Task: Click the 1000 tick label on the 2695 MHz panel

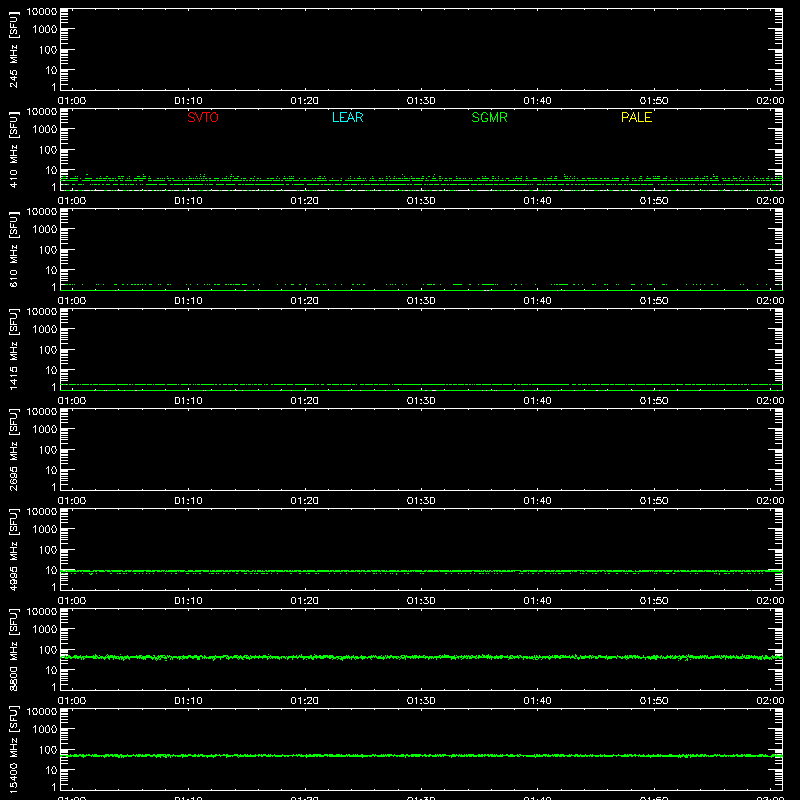Action: tap(45, 430)
